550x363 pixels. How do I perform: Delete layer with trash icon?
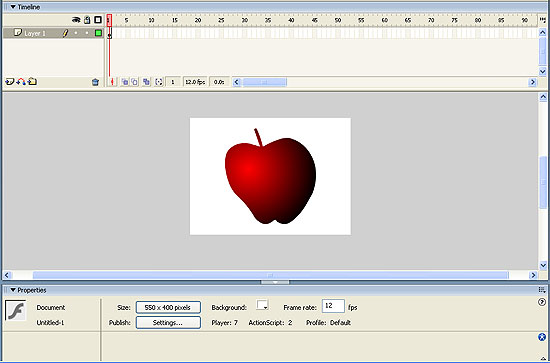point(95,82)
